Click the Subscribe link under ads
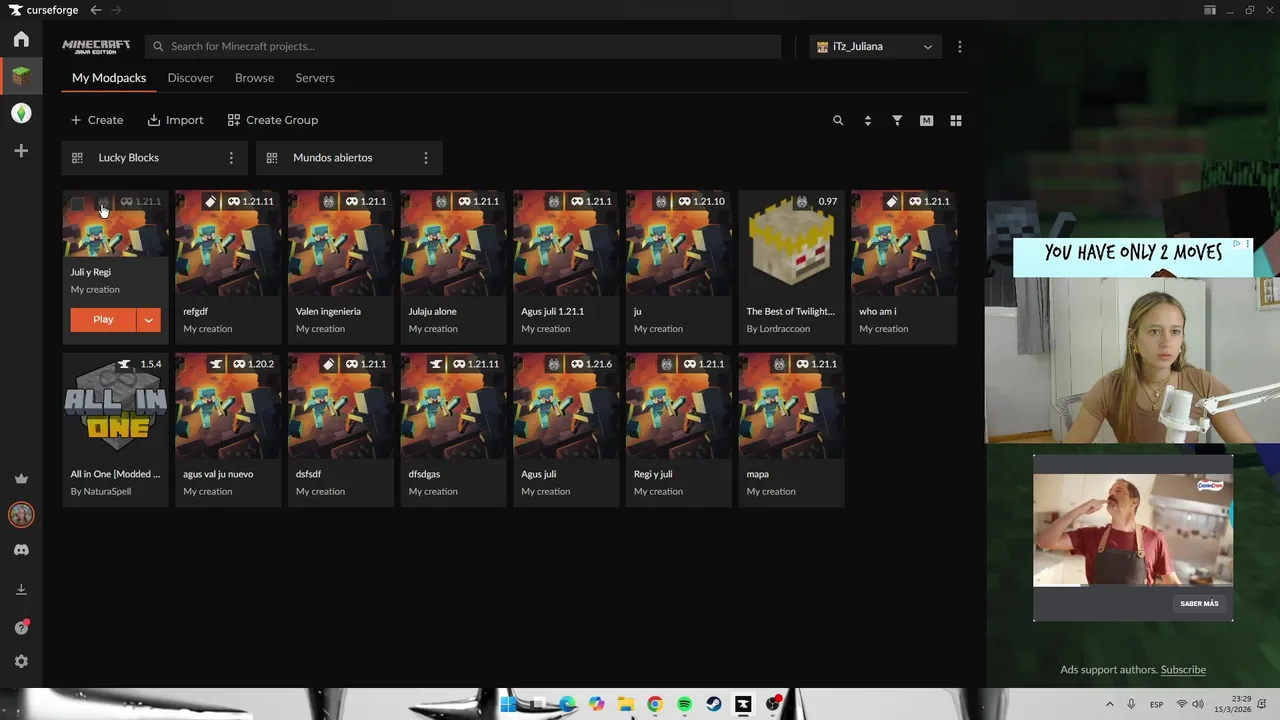The height and width of the screenshot is (720, 1280). (1183, 670)
